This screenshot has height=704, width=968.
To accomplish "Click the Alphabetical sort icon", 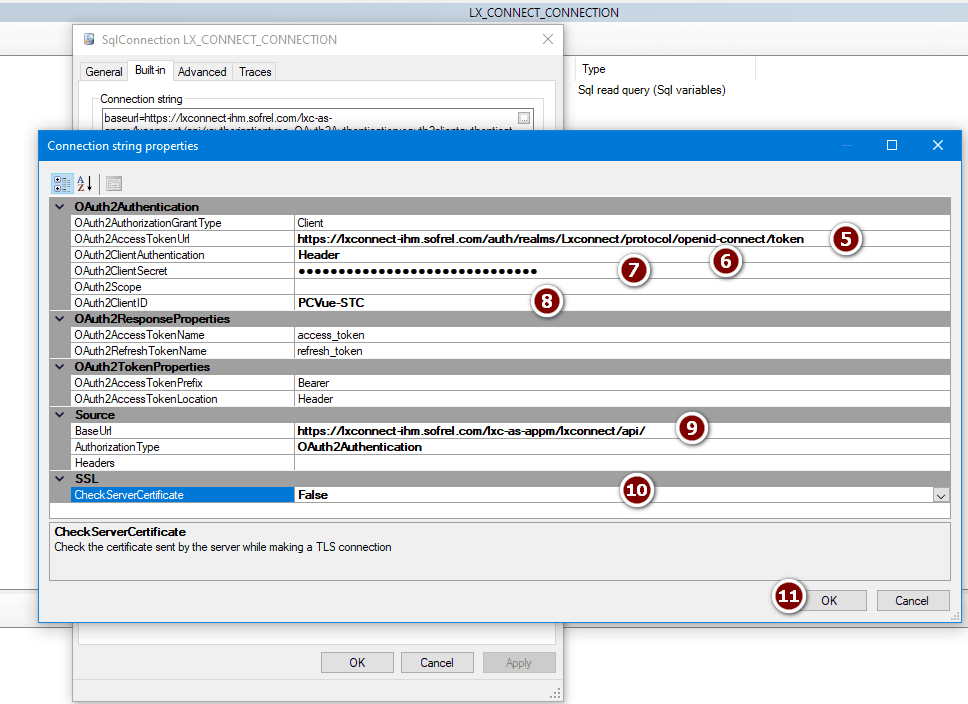I will coord(85,184).
